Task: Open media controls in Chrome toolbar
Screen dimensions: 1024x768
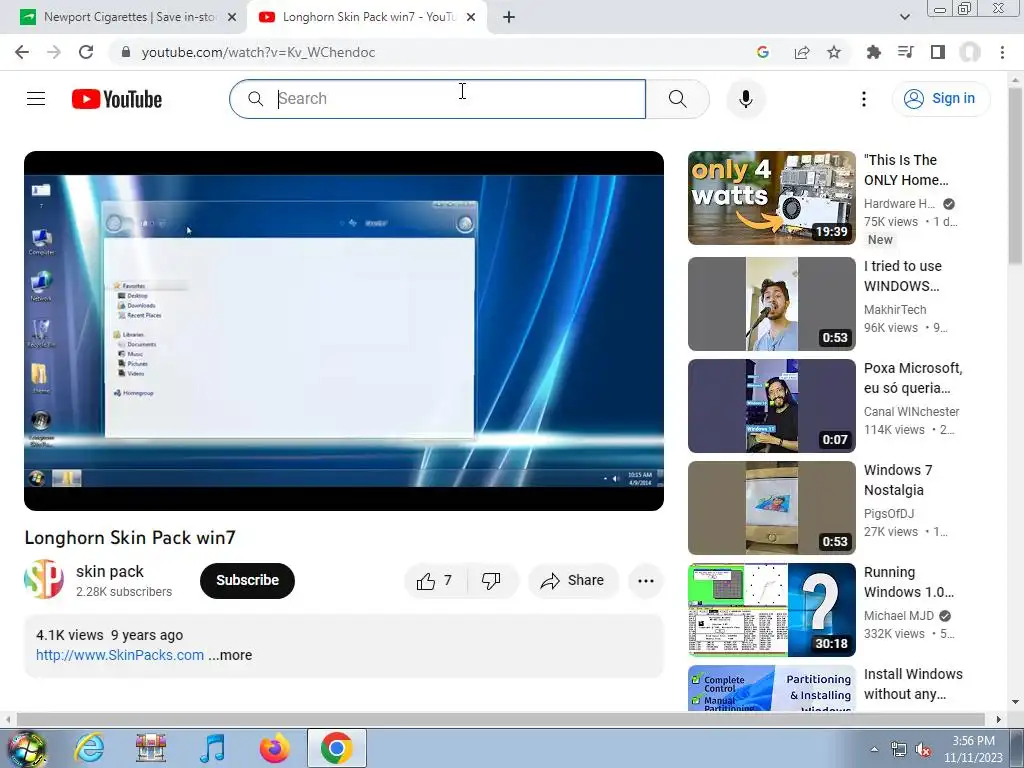Action: 905,52
